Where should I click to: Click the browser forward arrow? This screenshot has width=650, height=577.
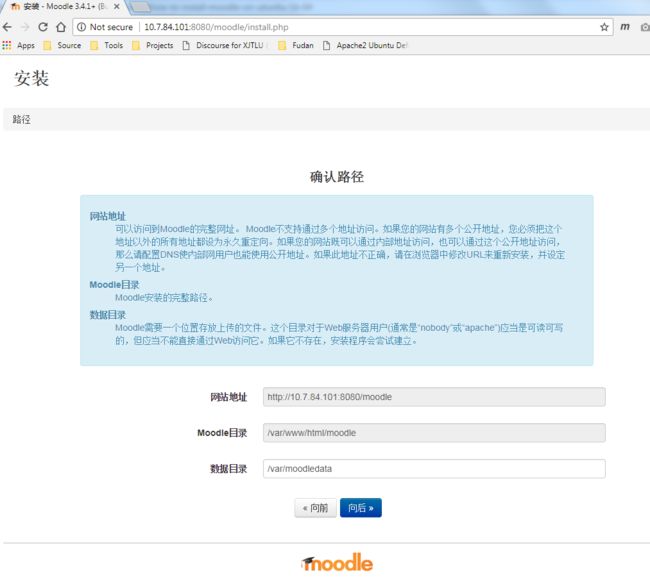tap(25, 27)
